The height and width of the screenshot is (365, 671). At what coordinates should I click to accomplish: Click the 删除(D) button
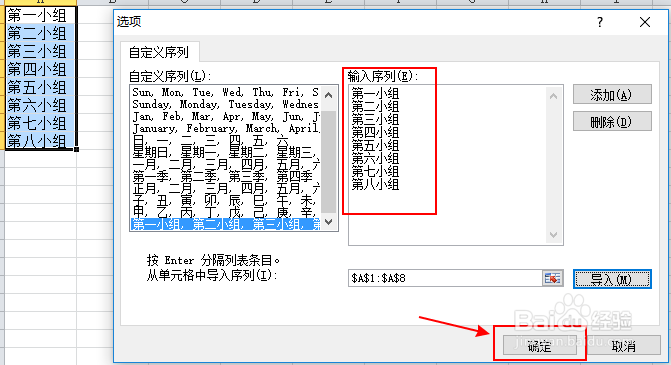point(612,122)
